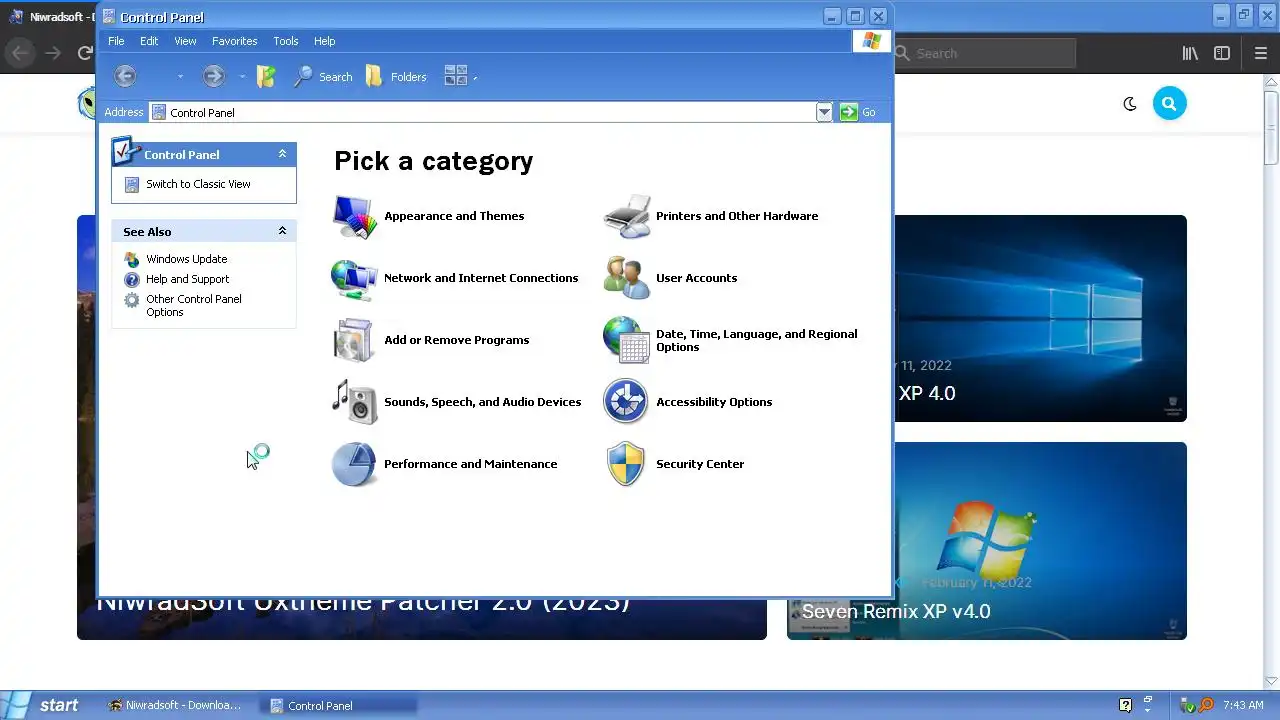1280x720 pixels.
Task: Click the Security Center text link
Action: pyautogui.click(x=700, y=465)
